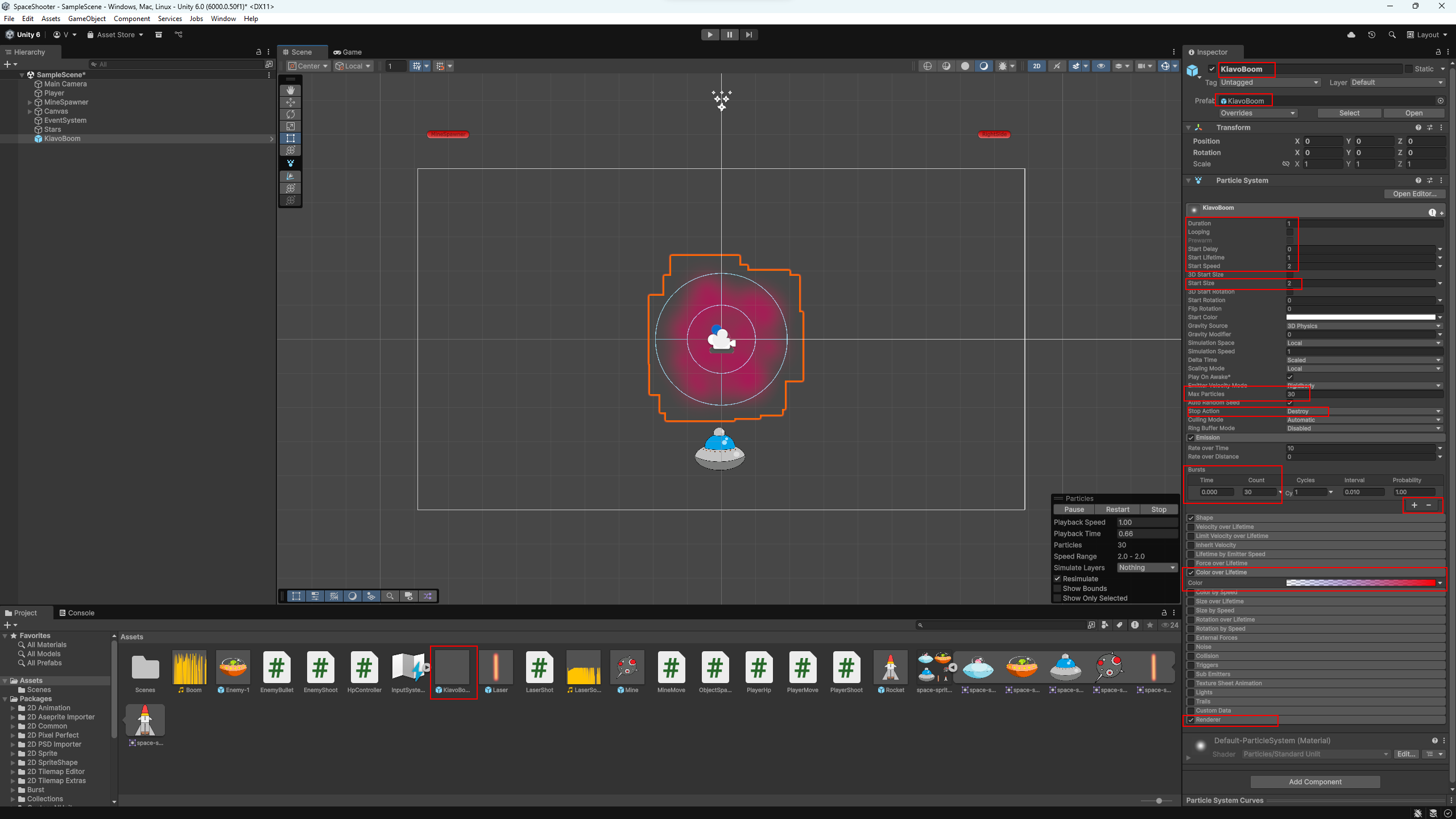This screenshot has height=819, width=1456.
Task: Expand MineSpawner in Hierarchy
Action: 30,102
